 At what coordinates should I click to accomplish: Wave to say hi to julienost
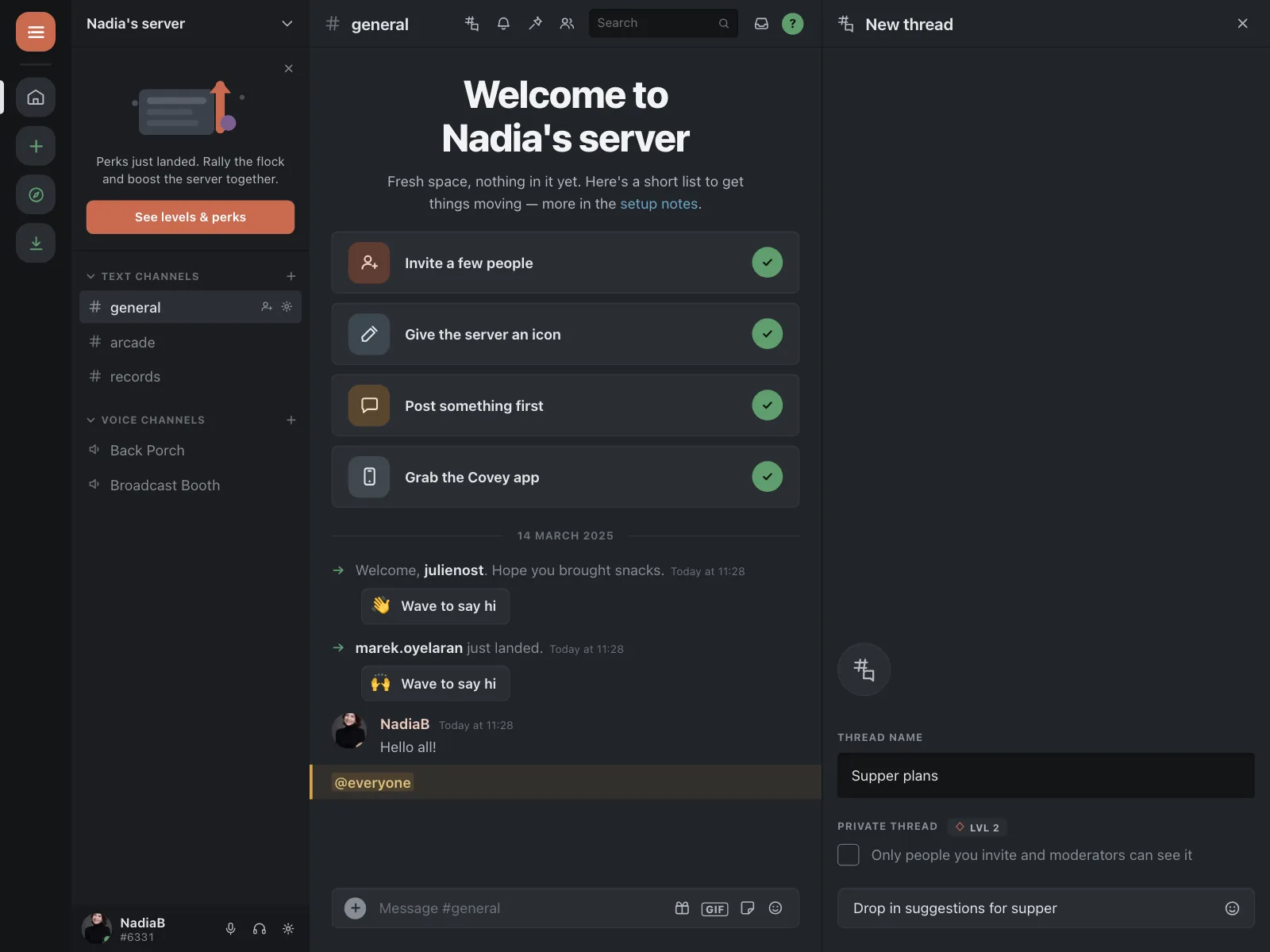[x=435, y=606]
